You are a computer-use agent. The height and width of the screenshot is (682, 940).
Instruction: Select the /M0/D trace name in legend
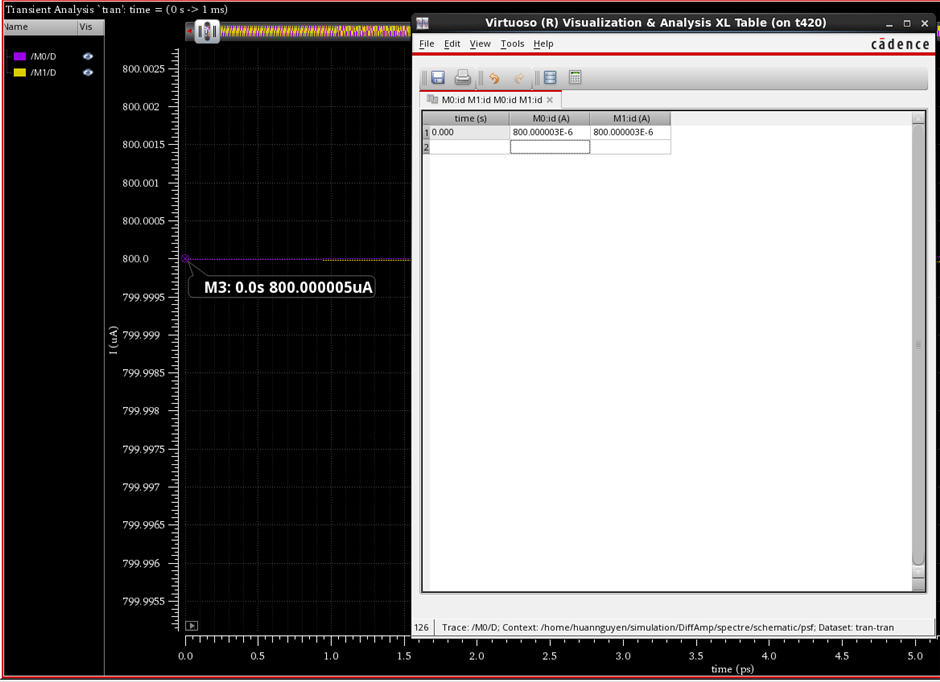pos(43,56)
